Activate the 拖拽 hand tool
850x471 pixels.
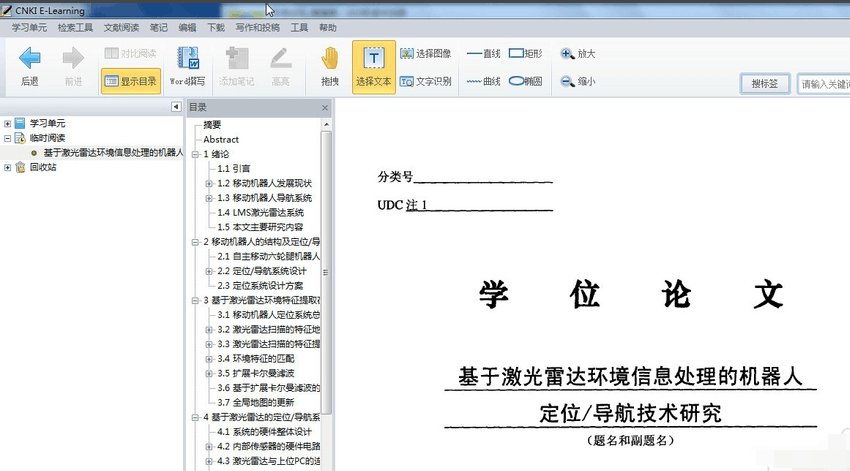pyautogui.click(x=330, y=66)
